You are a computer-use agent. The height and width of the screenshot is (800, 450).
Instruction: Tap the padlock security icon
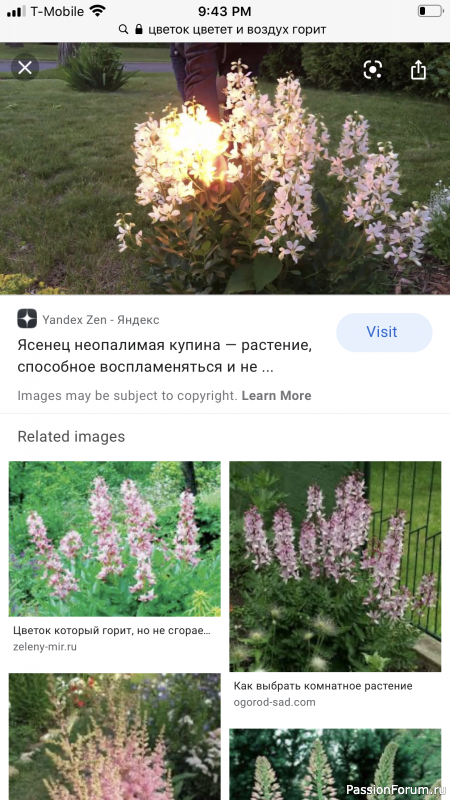(x=139, y=29)
